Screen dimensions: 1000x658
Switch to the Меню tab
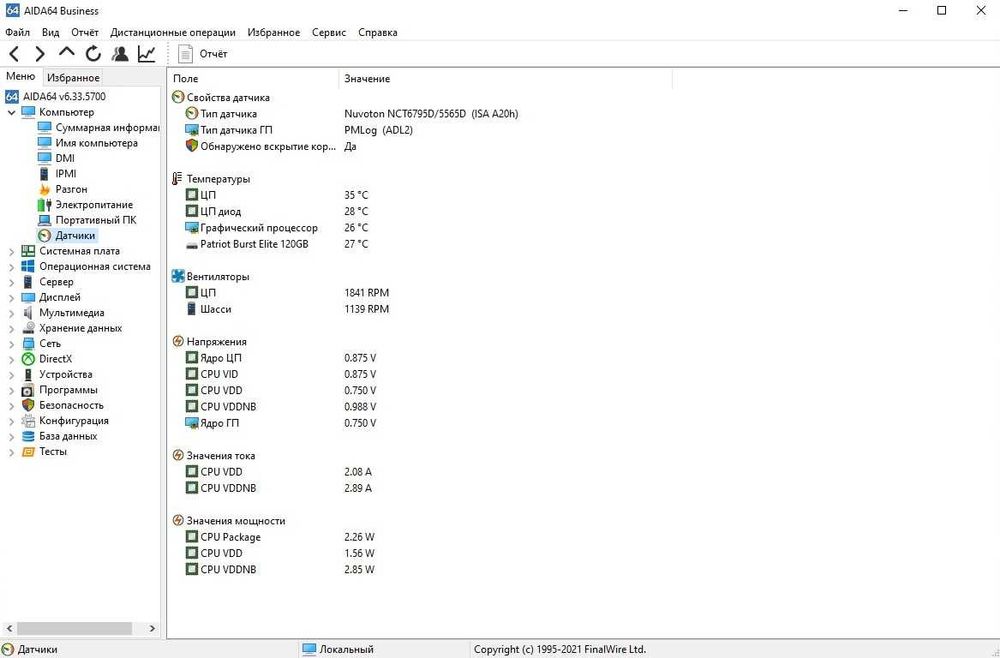tap(20, 77)
